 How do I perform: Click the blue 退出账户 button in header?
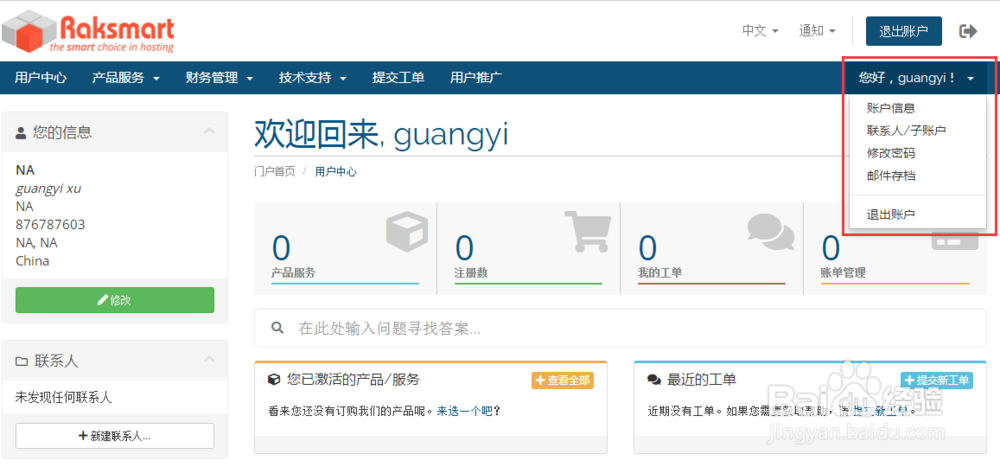pos(903,31)
